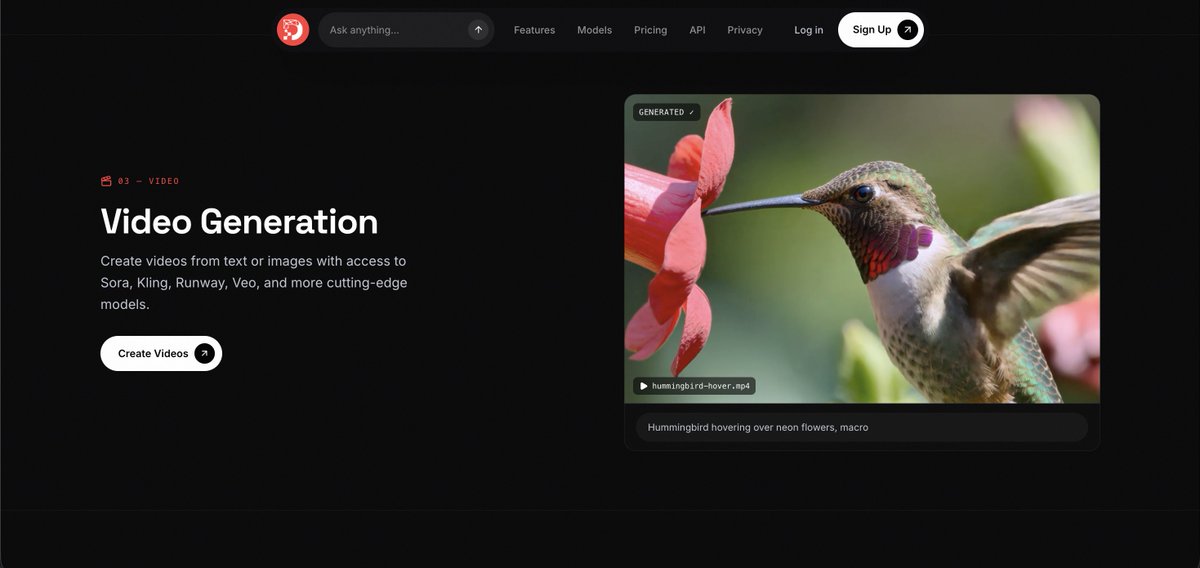1200x568 pixels.
Task: Open the Privacy nav item
Action: 745,30
